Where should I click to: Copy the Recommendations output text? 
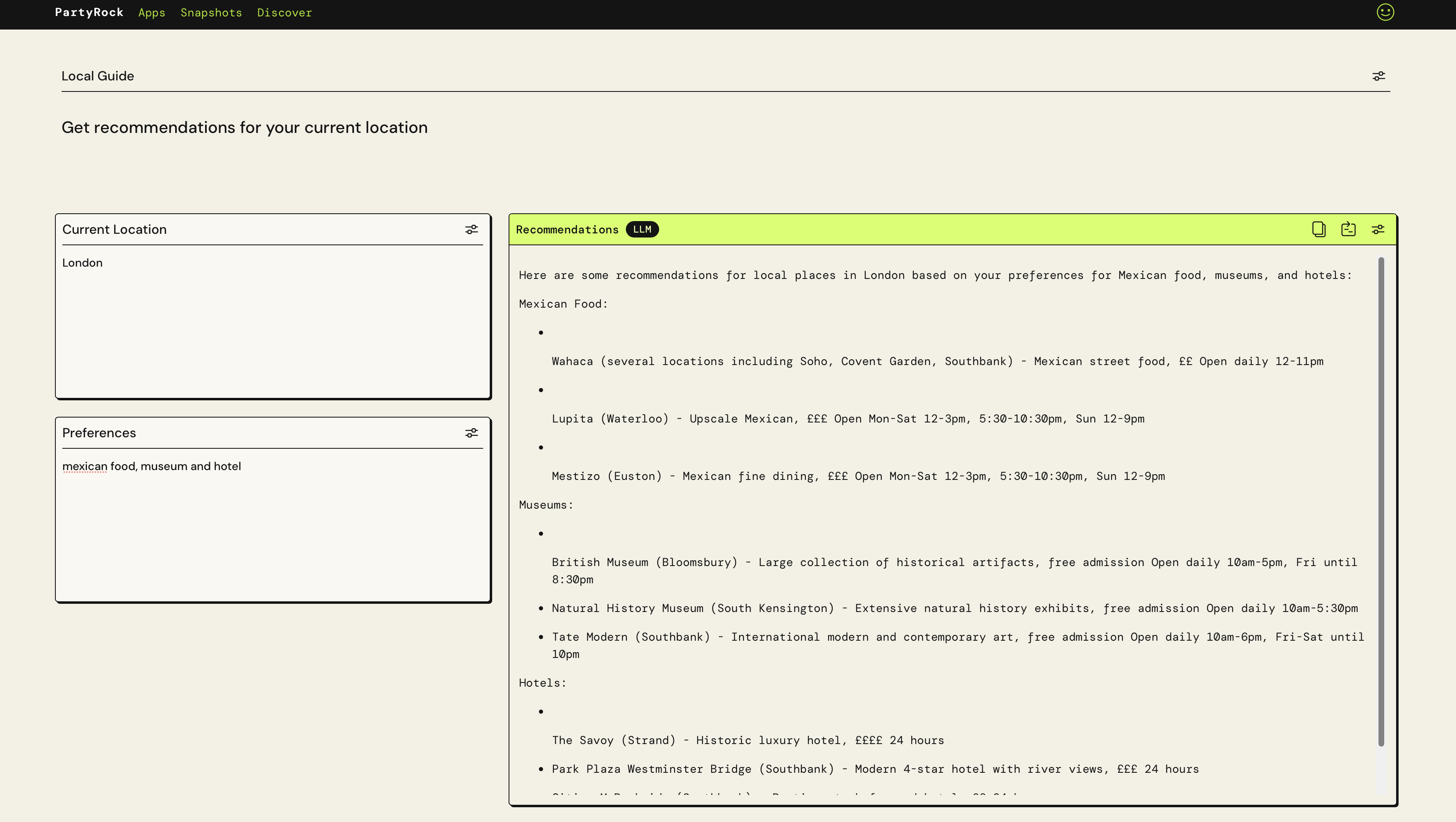pos(1318,229)
